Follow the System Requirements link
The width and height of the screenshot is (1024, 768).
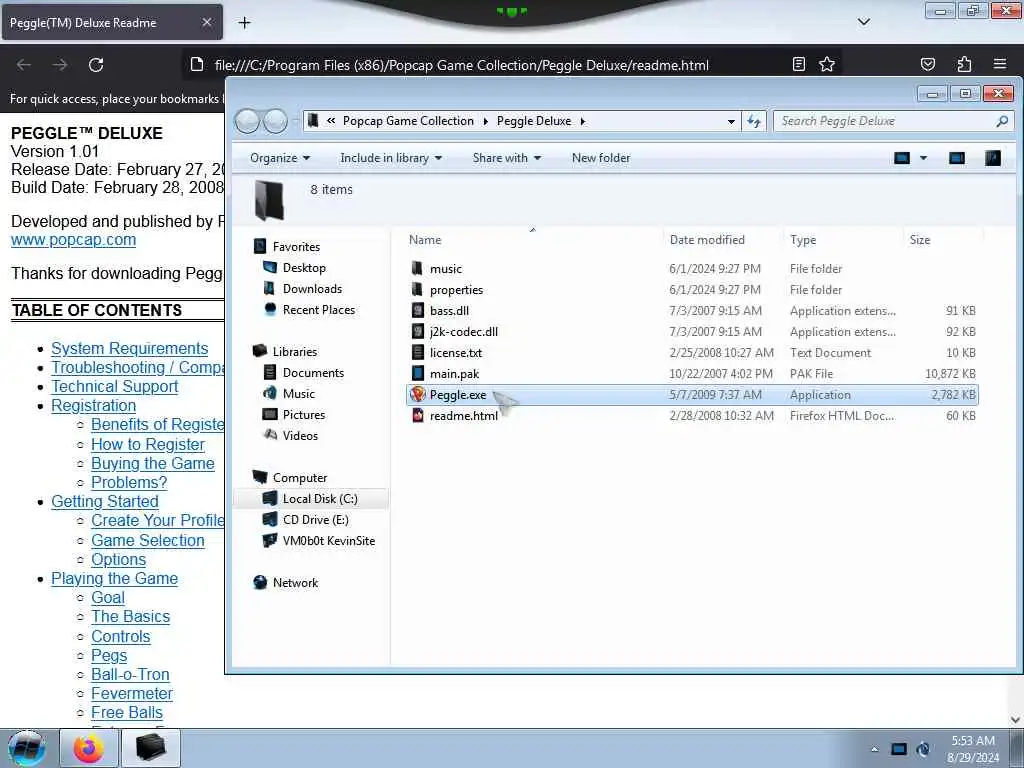(x=129, y=349)
